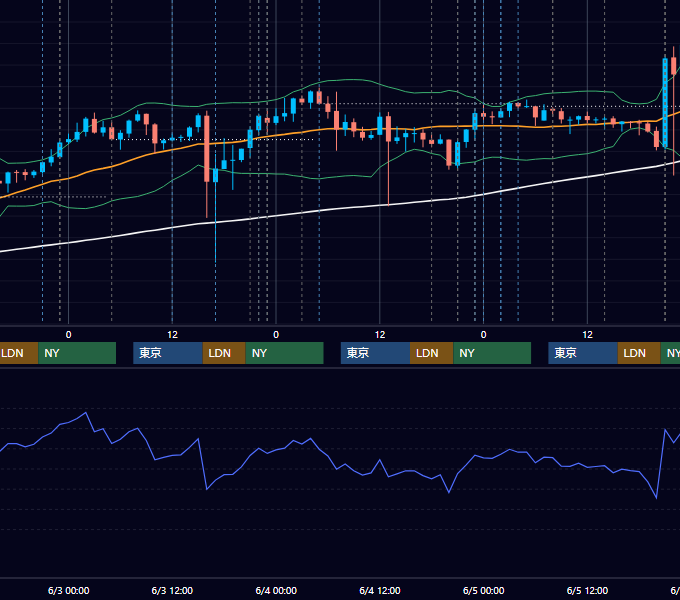
Task: Select the 東京 session bar above 6/5 12:00
Action: (x=583, y=353)
